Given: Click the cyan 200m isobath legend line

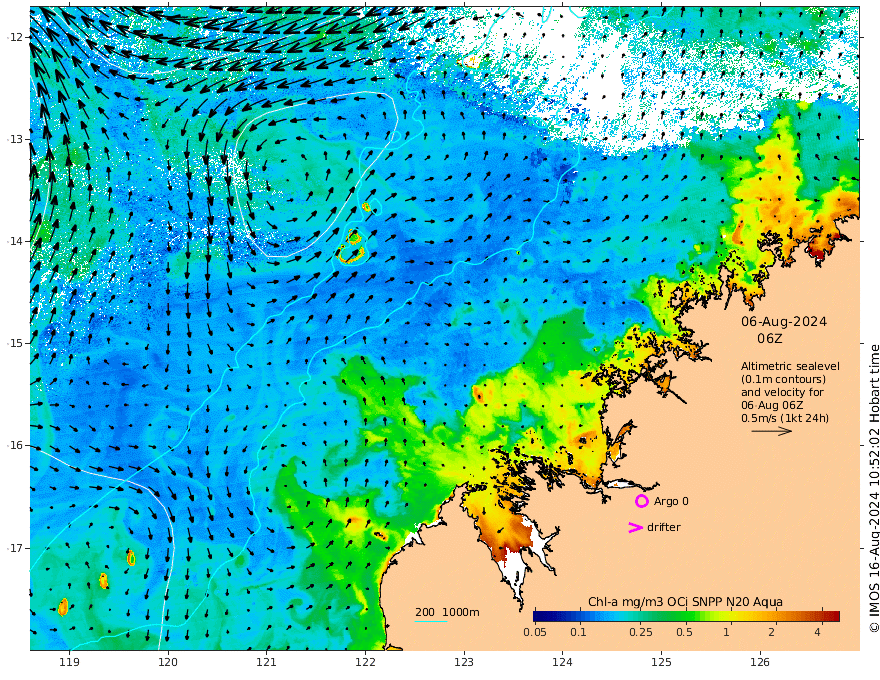Looking at the screenshot, I should pos(431,621).
